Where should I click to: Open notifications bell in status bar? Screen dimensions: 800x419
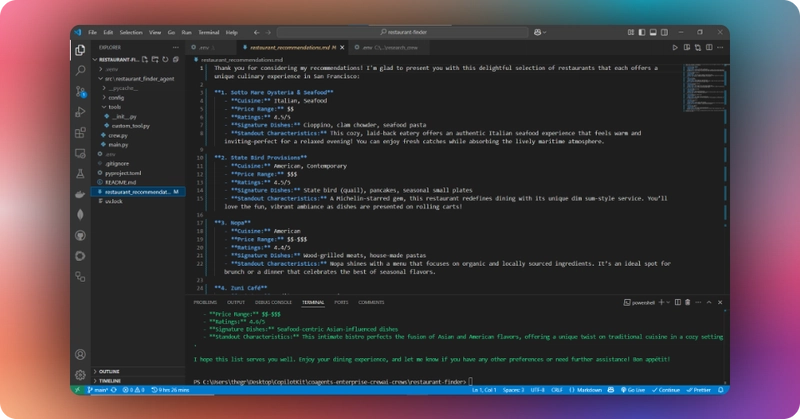(x=721, y=390)
